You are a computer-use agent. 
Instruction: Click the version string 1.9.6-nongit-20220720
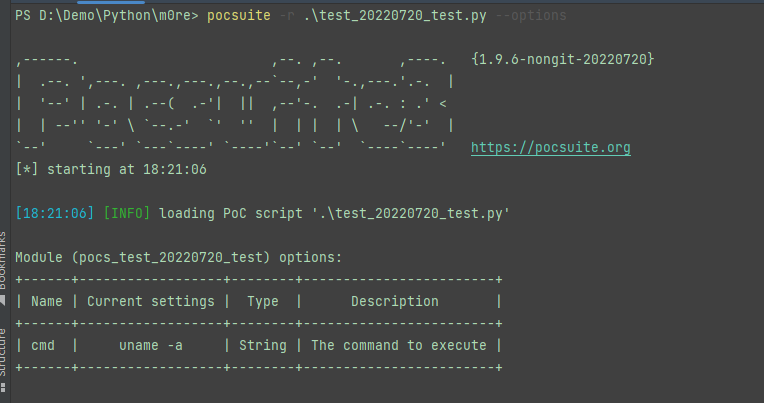(x=563, y=59)
